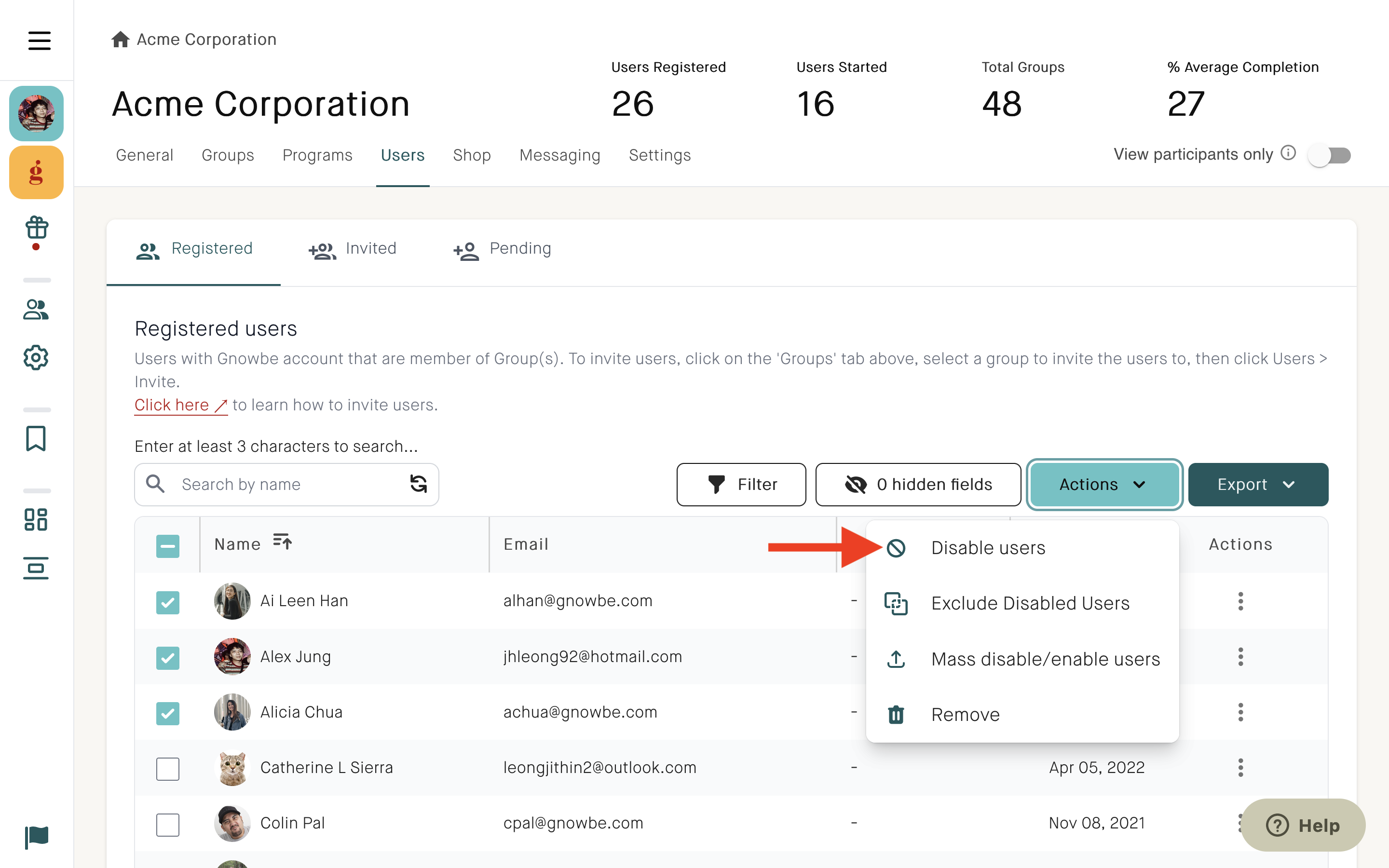Toggle the select-all header checkbox
The width and height of the screenshot is (1389, 868).
pyautogui.click(x=168, y=546)
